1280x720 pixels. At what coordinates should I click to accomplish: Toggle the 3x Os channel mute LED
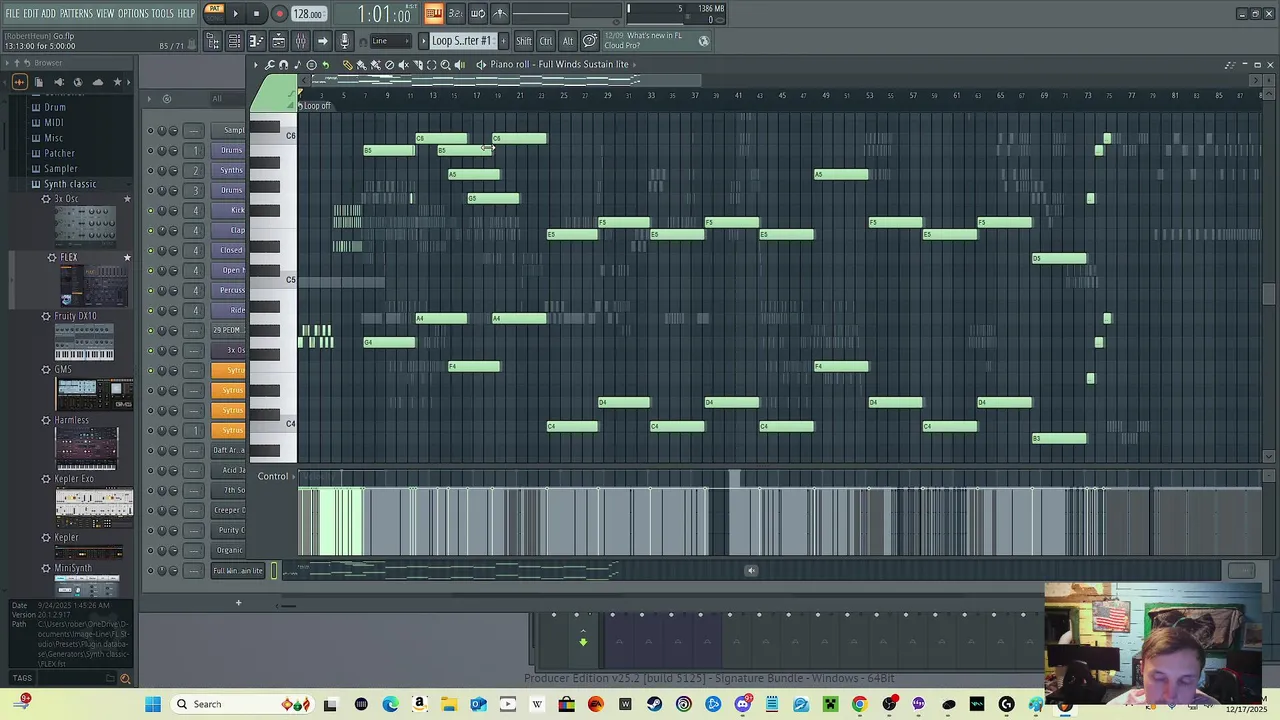point(150,350)
